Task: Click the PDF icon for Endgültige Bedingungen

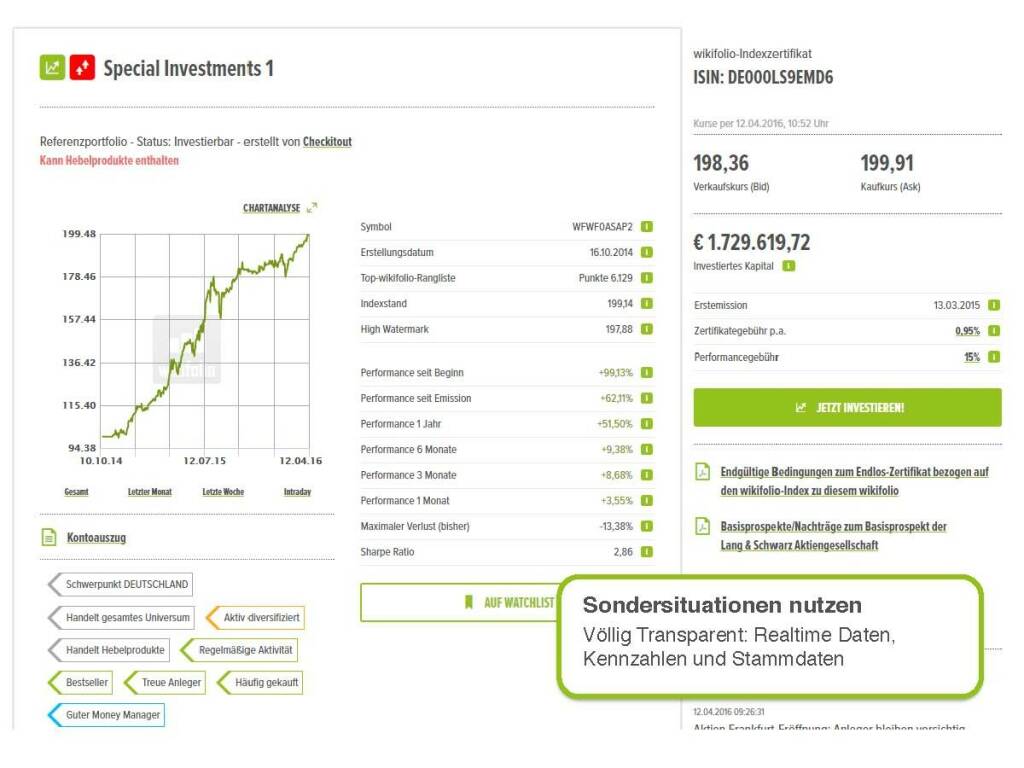Action: (x=703, y=472)
